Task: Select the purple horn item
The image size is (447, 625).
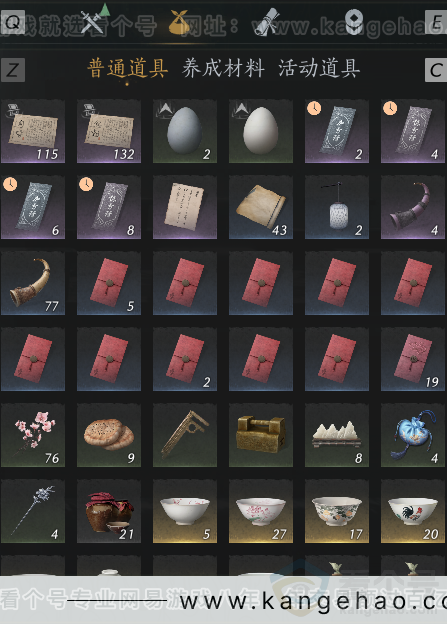Action: coord(413,207)
